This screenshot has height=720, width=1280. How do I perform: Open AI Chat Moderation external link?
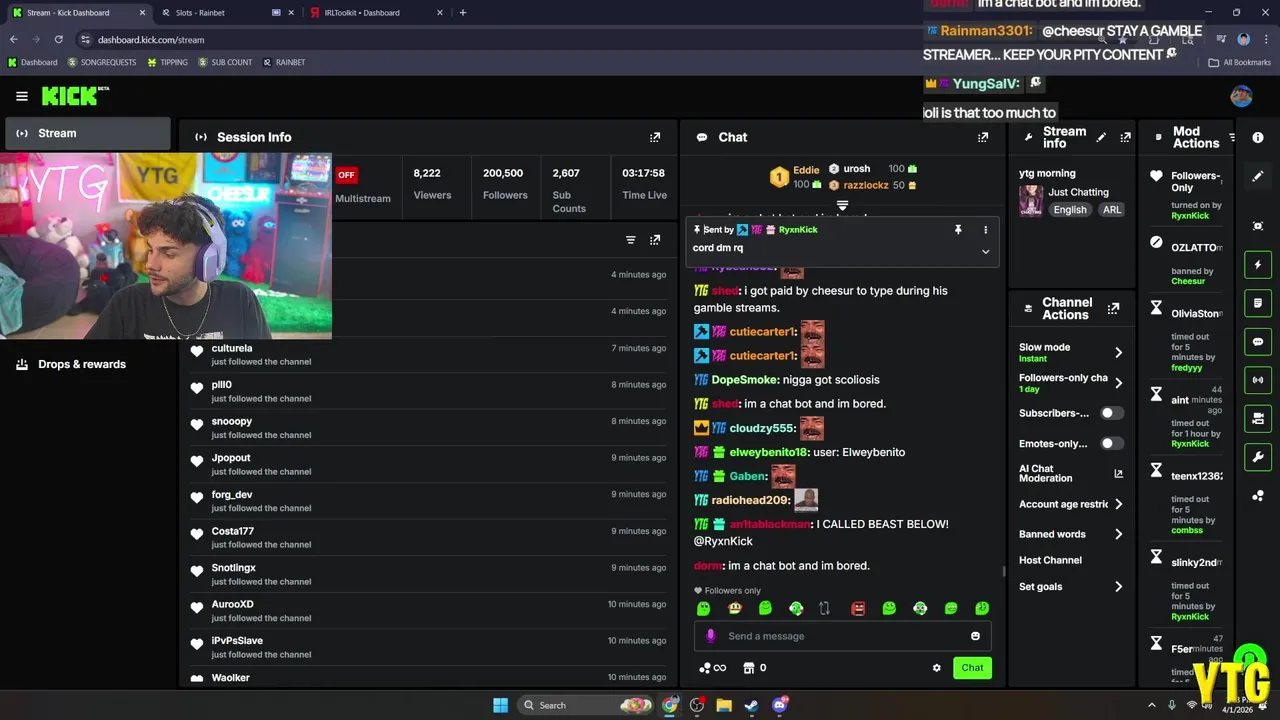pyautogui.click(x=1118, y=474)
